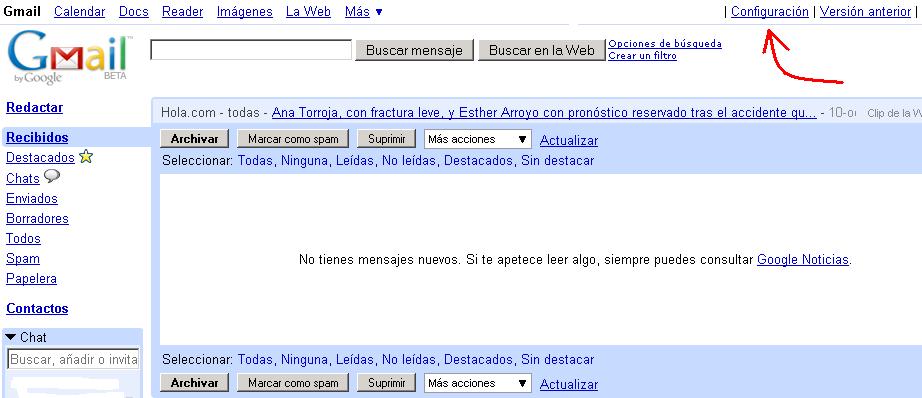Select Ninguna in the upper Seleccionar row
The height and width of the screenshot is (398, 922).
coord(304,160)
